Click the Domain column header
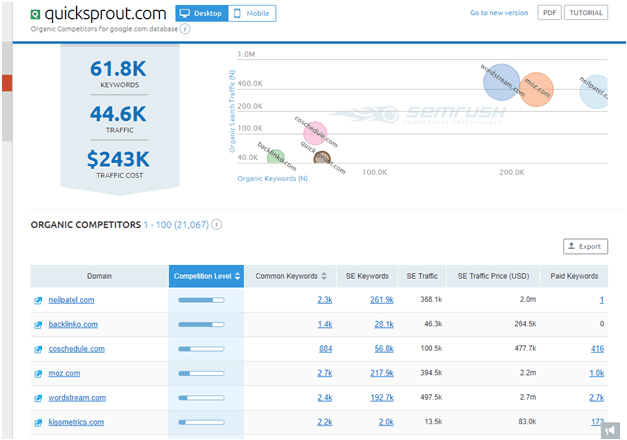The image size is (627, 440). (100, 276)
